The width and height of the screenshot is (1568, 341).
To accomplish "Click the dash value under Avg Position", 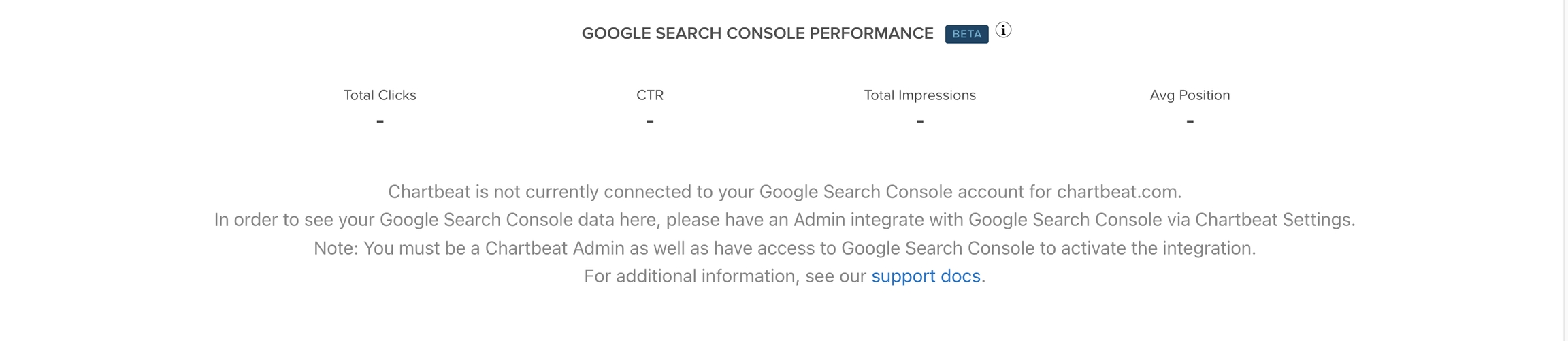I will coord(1190,122).
